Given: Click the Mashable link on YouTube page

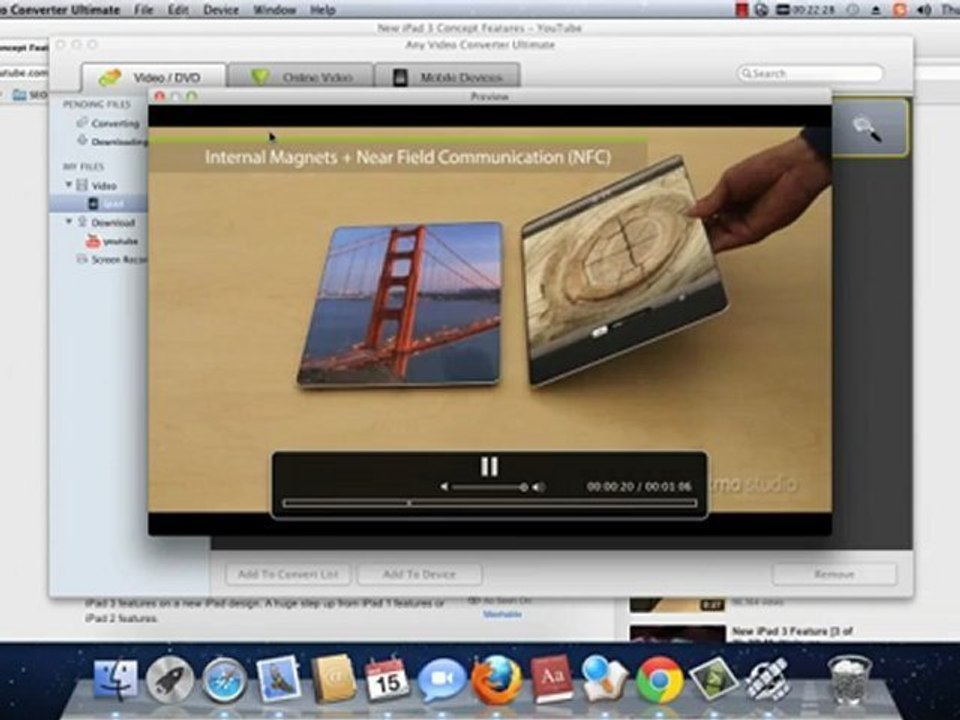Looking at the screenshot, I should [502, 614].
